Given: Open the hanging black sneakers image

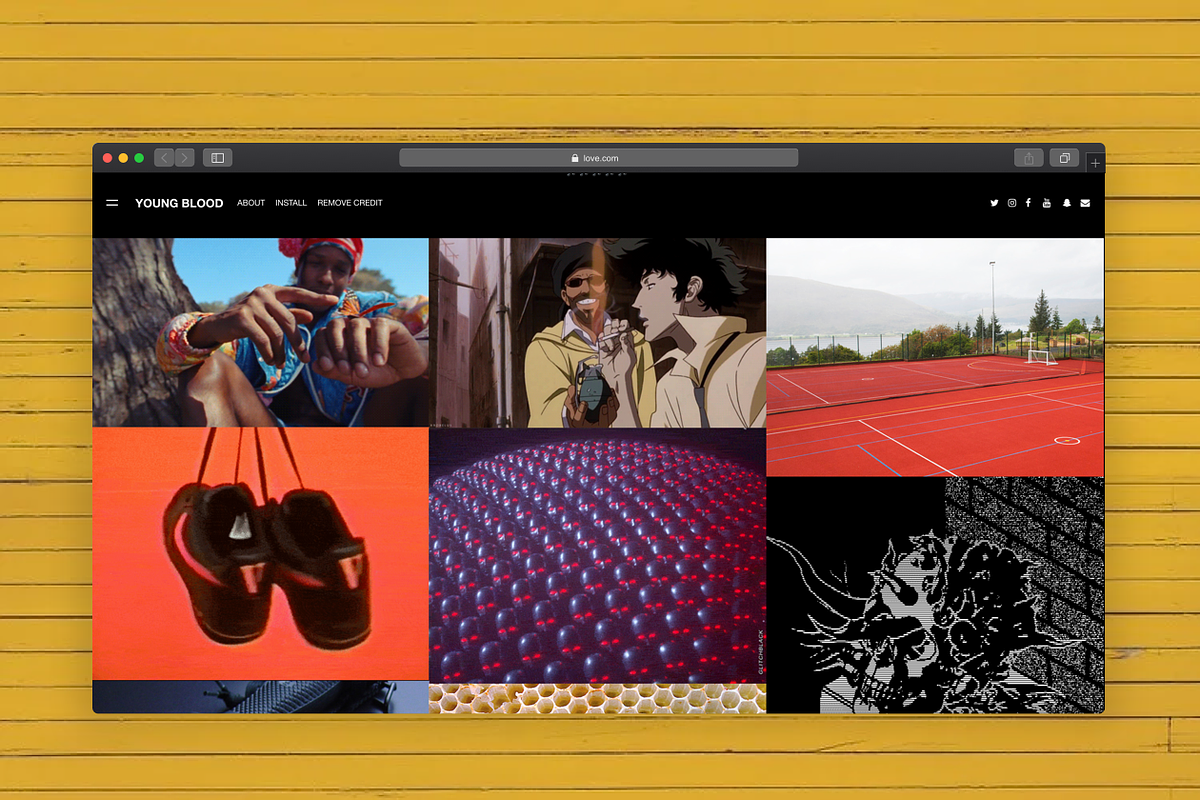Looking at the screenshot, I should [x=260, y=554].
